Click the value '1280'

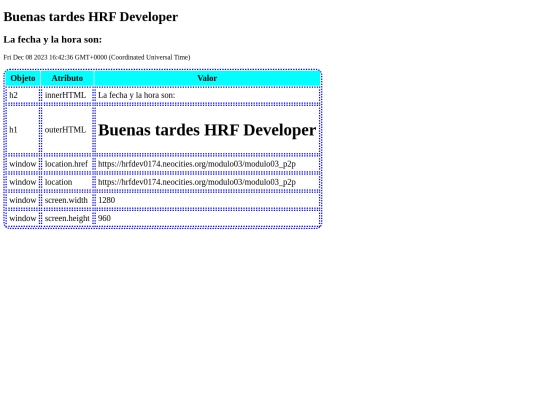point(107,200)
